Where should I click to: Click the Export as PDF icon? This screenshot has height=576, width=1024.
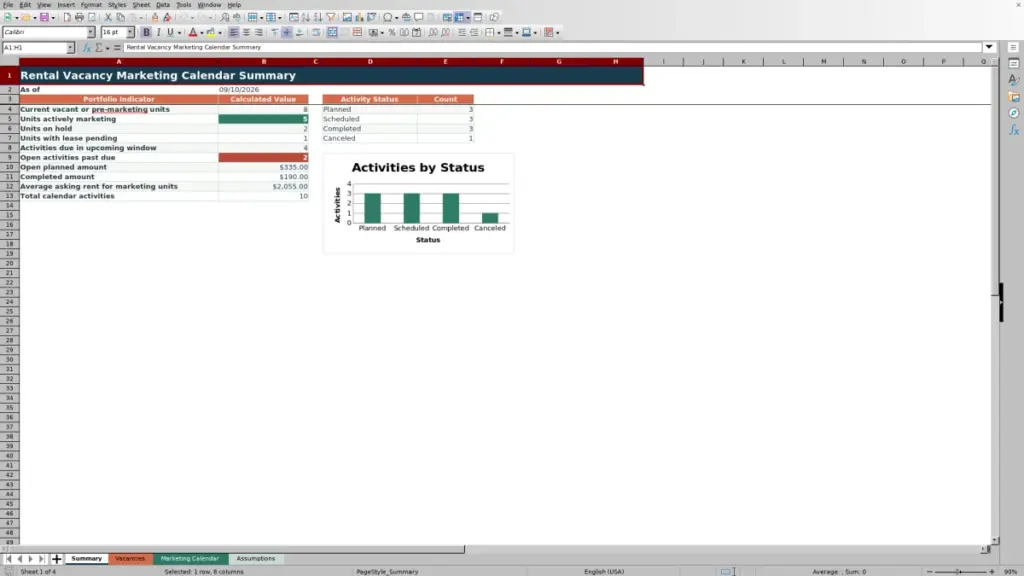(67, 17)
